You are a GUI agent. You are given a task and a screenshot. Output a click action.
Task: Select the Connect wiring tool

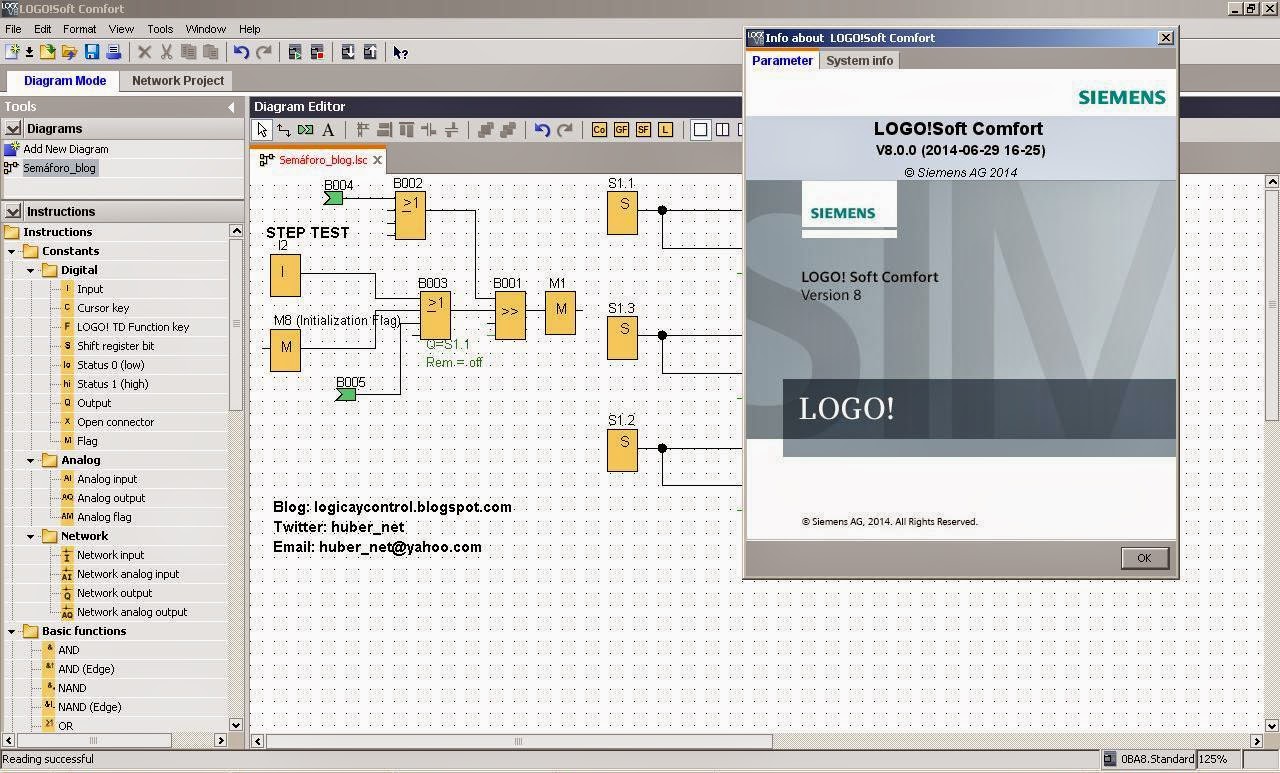284,130
